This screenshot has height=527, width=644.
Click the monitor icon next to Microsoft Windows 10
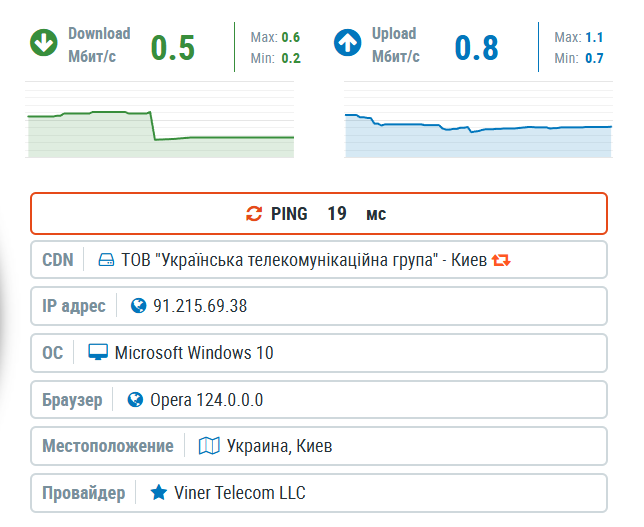click(x=98, y=352)
